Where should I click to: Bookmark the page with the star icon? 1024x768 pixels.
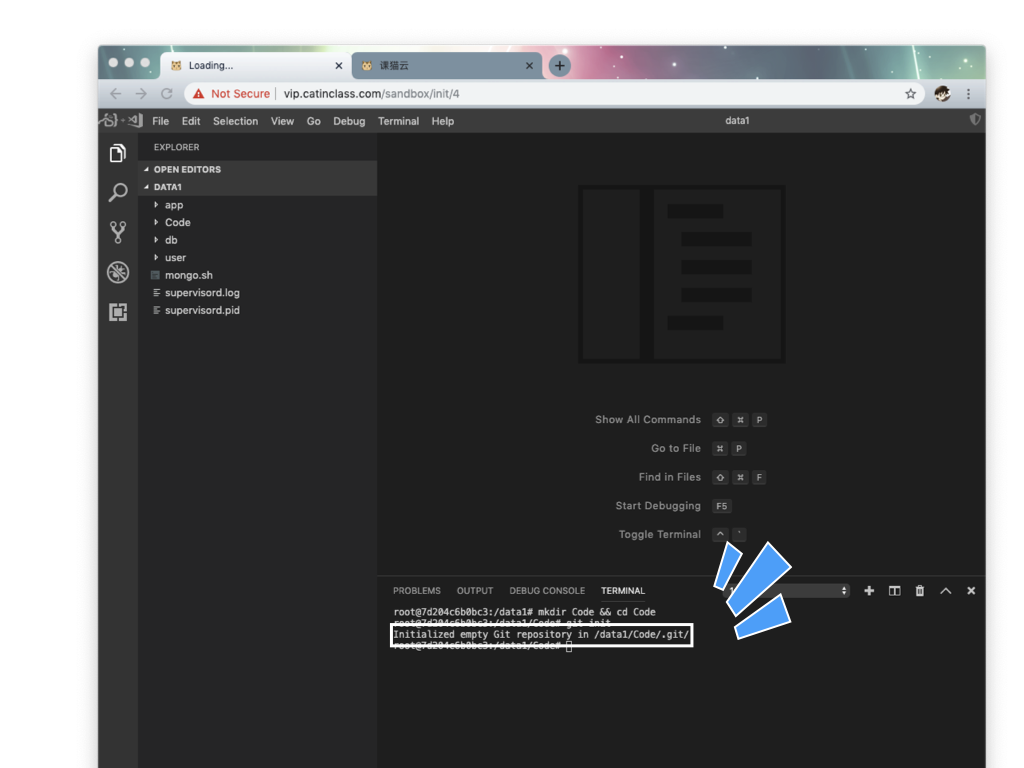(910, 93)
